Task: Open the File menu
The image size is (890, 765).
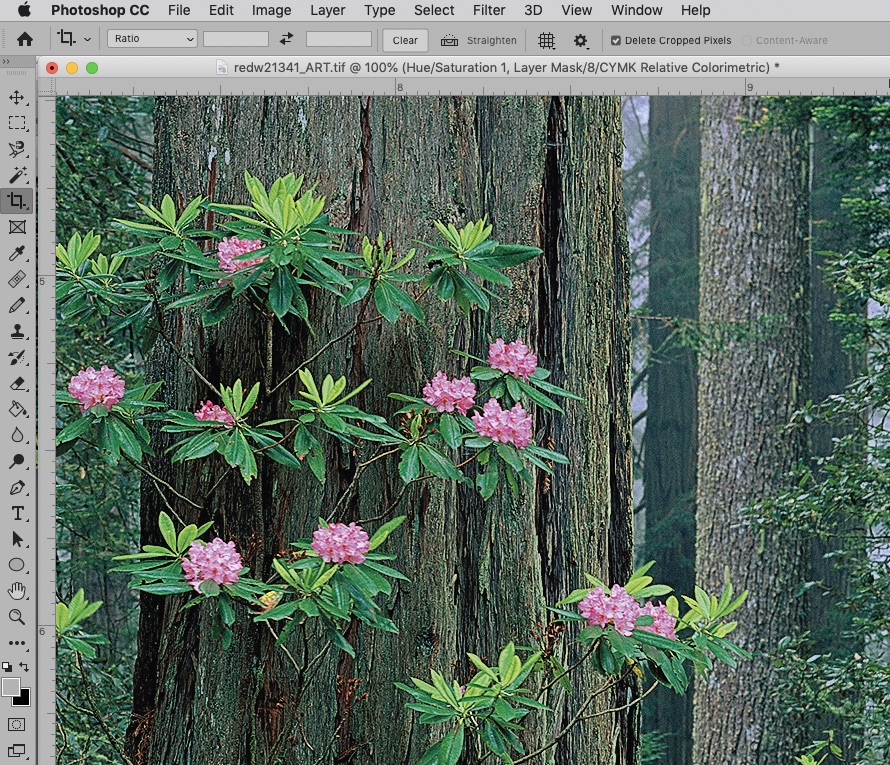Action: pyautogui.click(x=179, y=10)
